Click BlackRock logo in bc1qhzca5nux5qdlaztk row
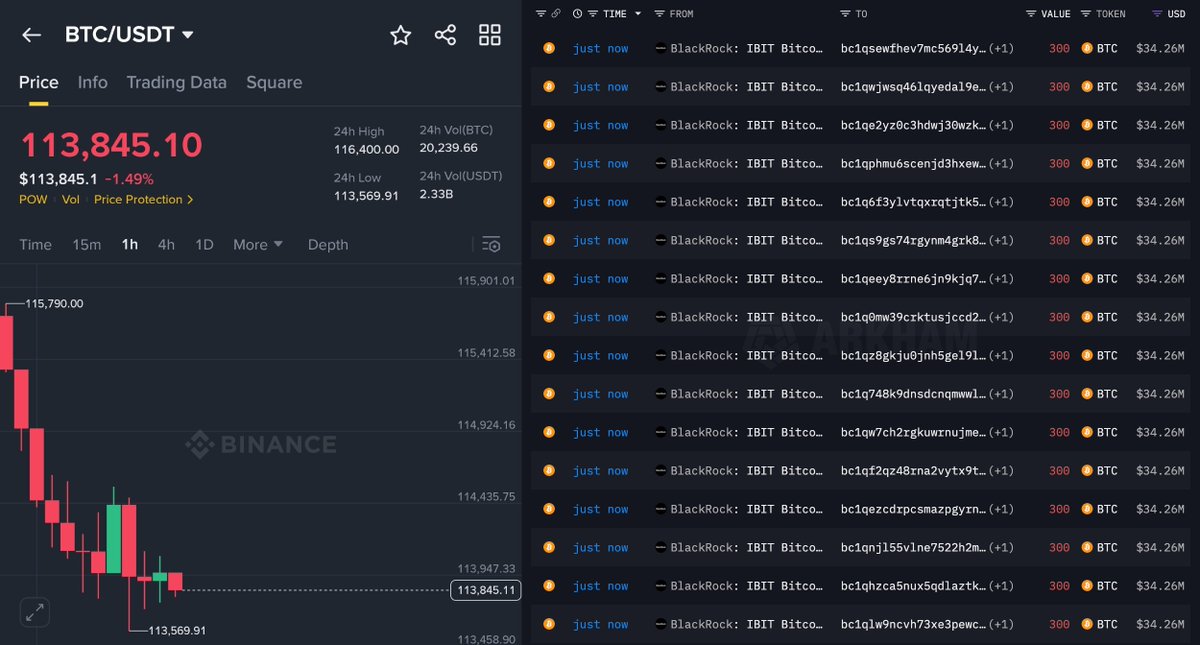The image size is (1200, 645). [661, 586]
